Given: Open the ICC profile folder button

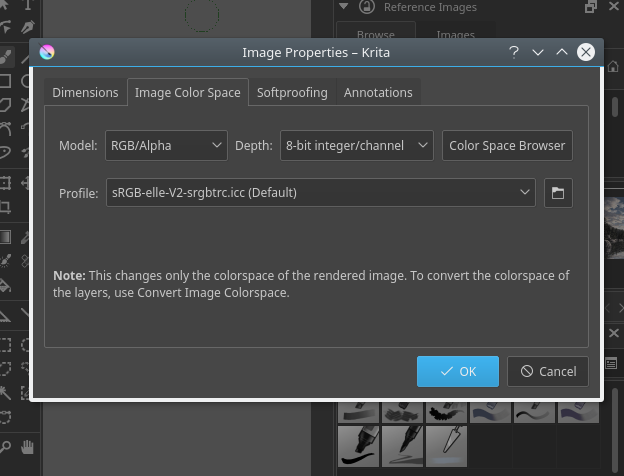Looking at the screenshot, I should coord(558,193).
